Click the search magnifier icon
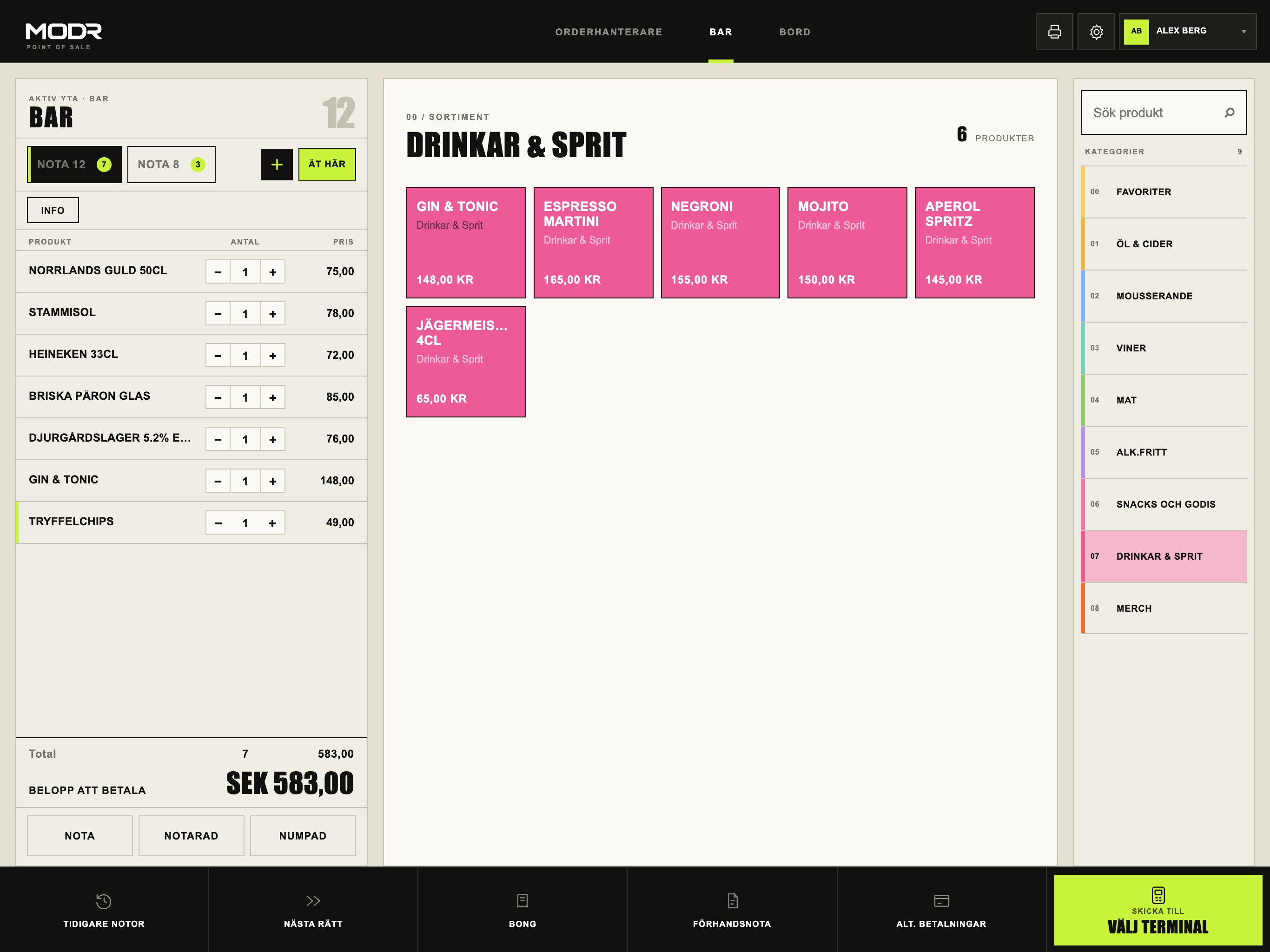The height and width of the screenshot is (952, 1270). [1229, 112]
